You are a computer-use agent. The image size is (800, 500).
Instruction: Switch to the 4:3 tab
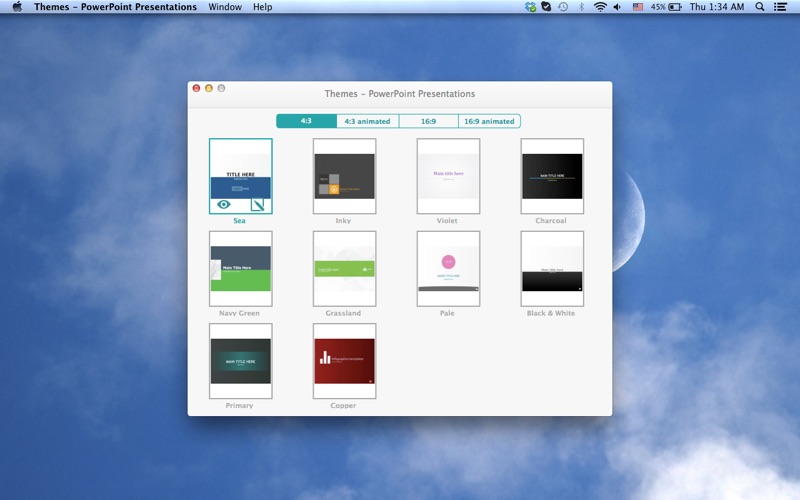pos(306,121)
